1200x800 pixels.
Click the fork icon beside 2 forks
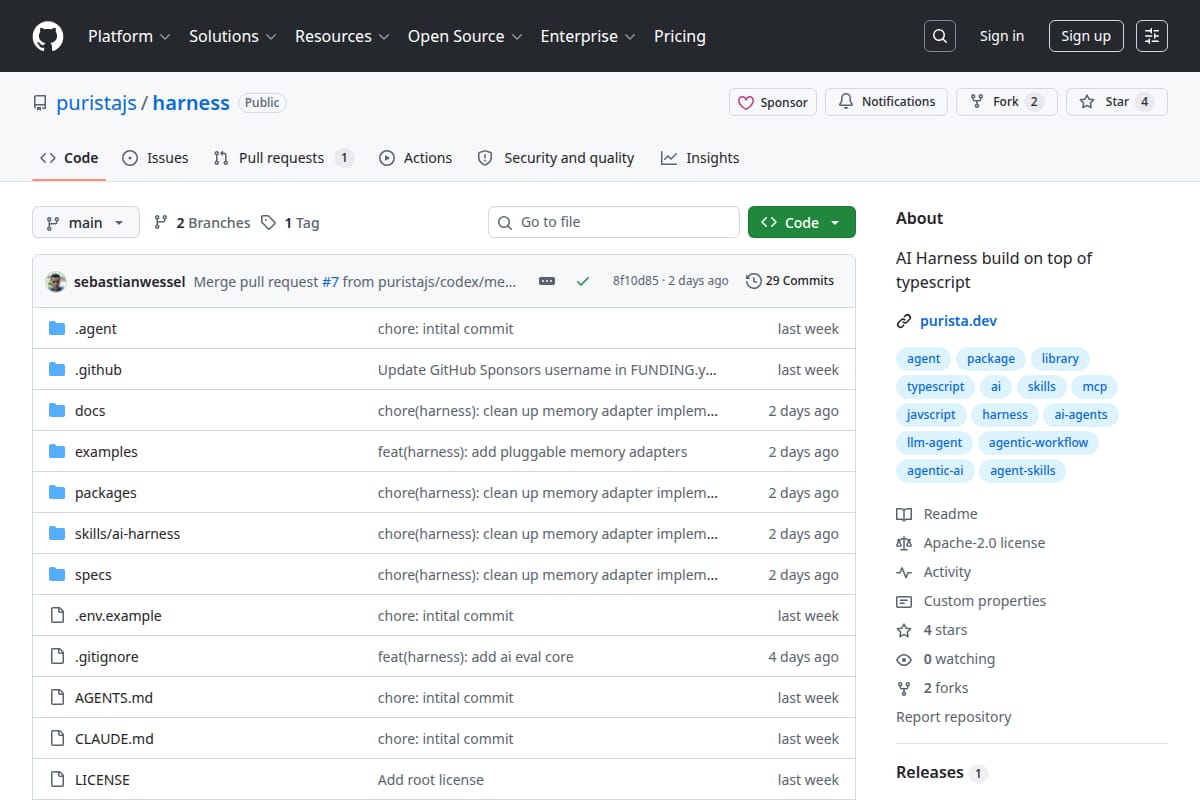coord(904,688)
